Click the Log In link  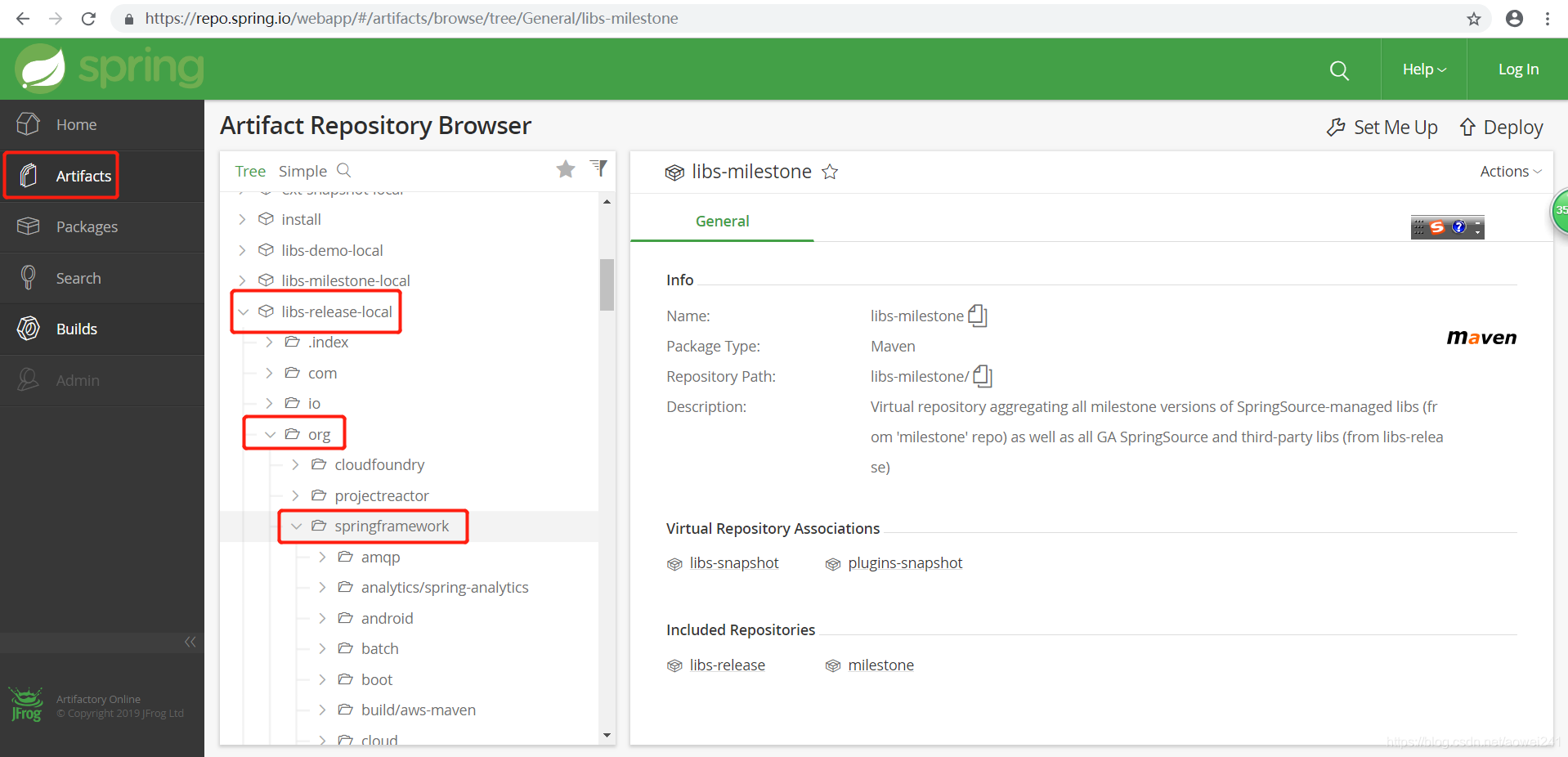[1518, 69]
